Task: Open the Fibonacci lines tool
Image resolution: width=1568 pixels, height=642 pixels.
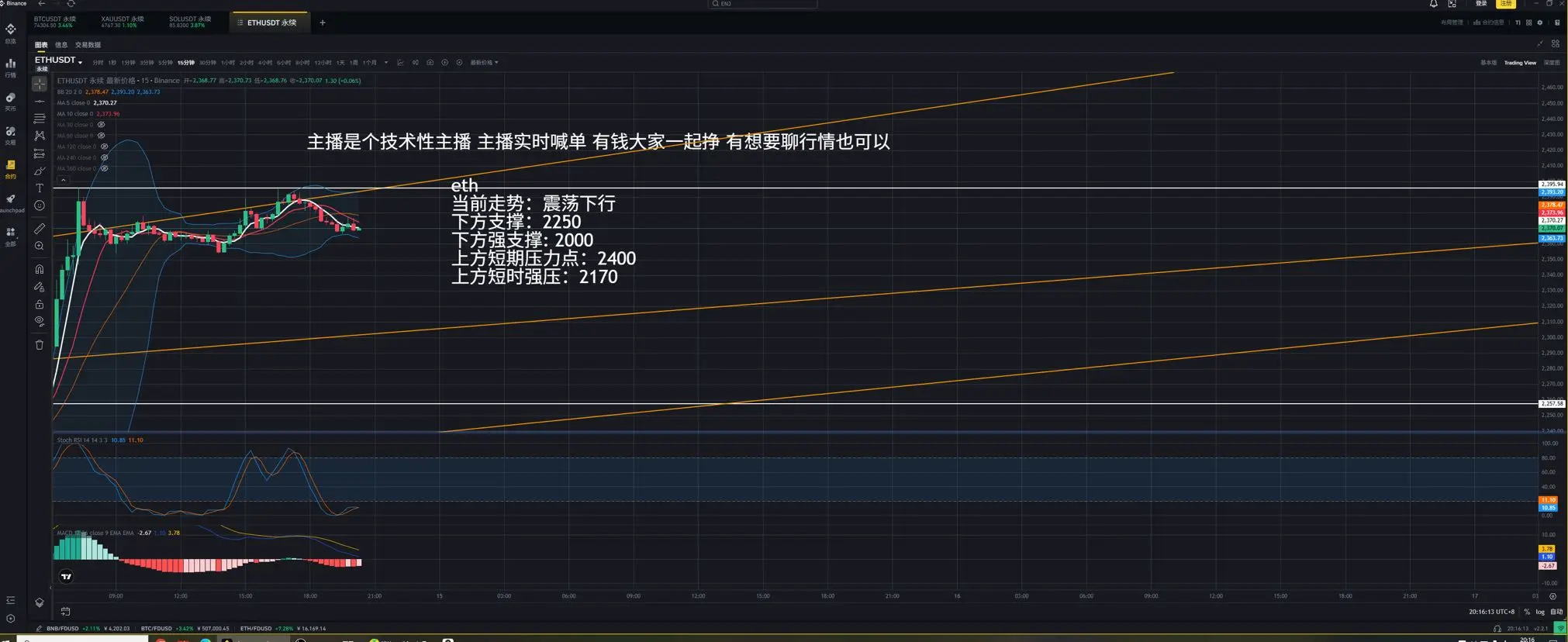Action: pos(40,119)
